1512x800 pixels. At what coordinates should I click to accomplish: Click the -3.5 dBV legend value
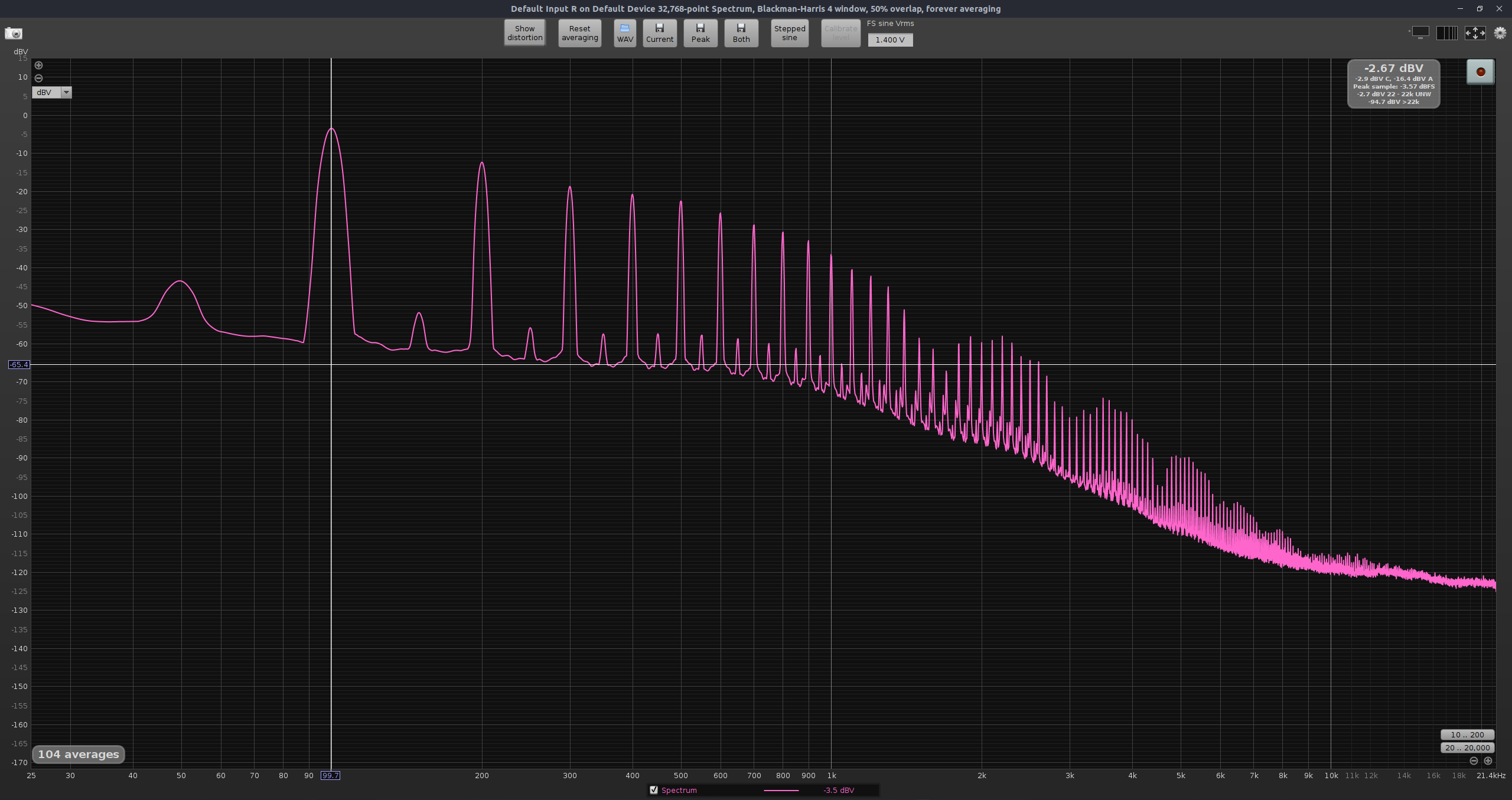coord(839,791)
